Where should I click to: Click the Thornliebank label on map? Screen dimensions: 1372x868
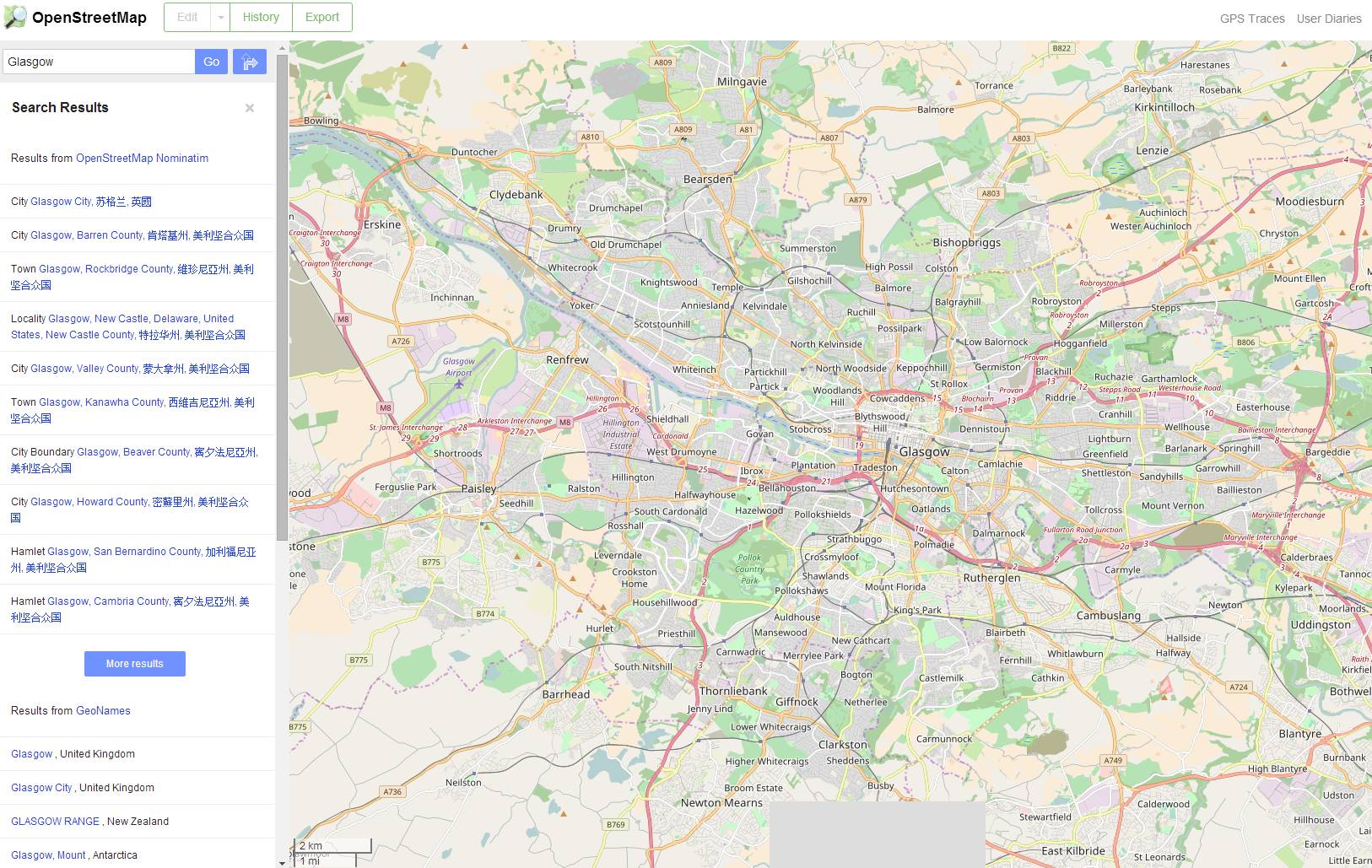coord(733,691)
